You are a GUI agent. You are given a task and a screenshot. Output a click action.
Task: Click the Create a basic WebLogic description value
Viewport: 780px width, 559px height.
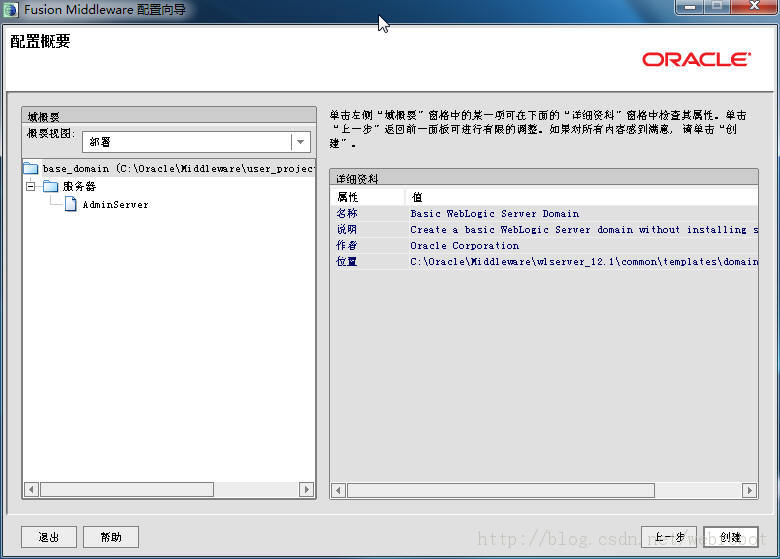click(584, 229)
